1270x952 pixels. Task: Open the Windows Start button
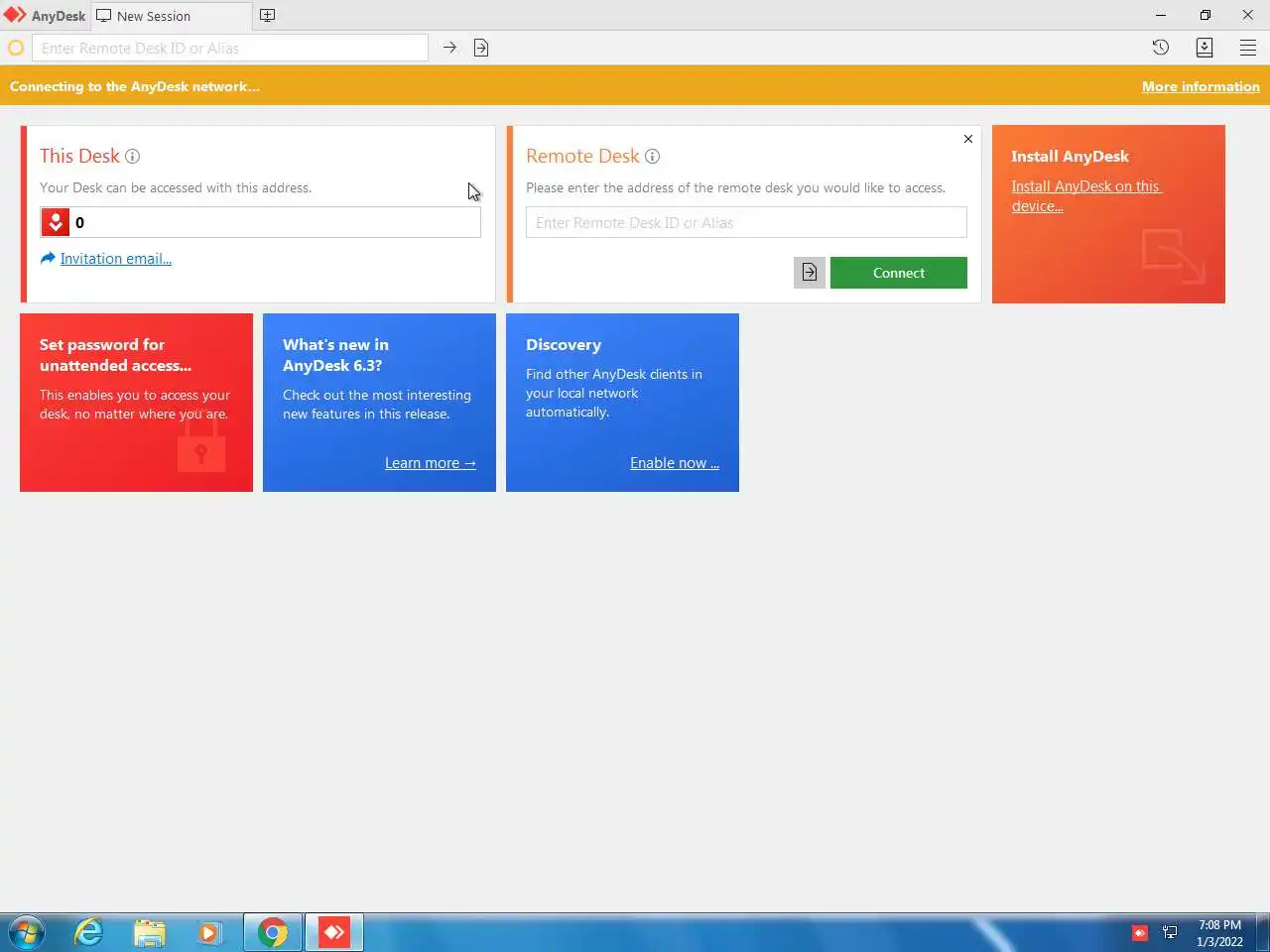pos(26,932)
